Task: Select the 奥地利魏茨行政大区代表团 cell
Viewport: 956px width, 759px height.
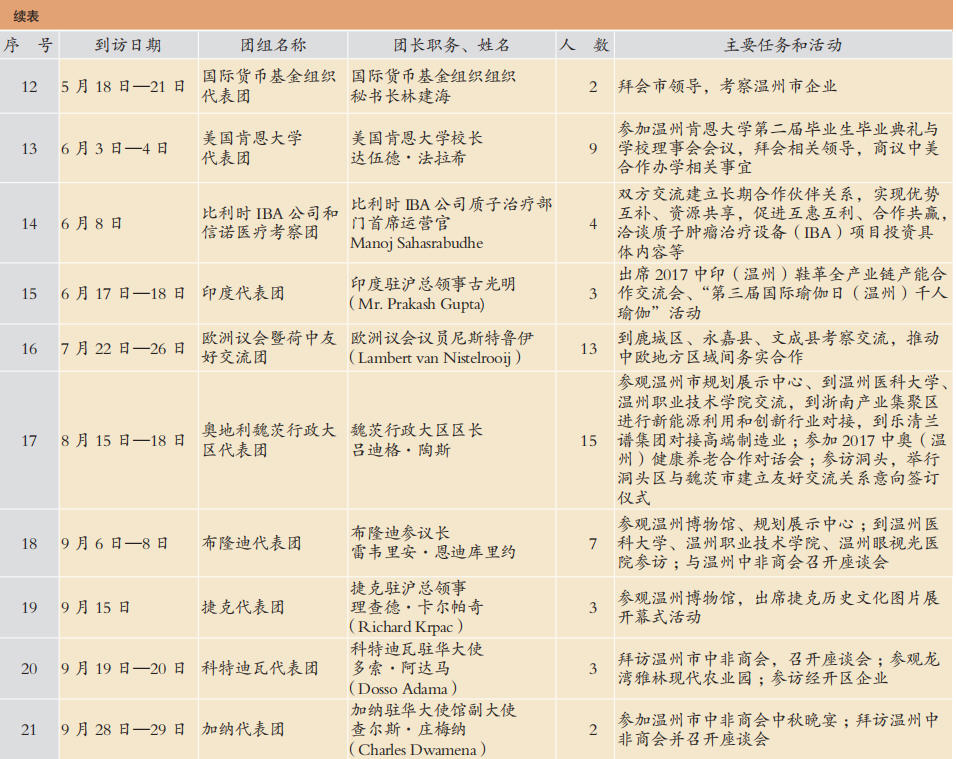Action: click(x=272, y=441)
